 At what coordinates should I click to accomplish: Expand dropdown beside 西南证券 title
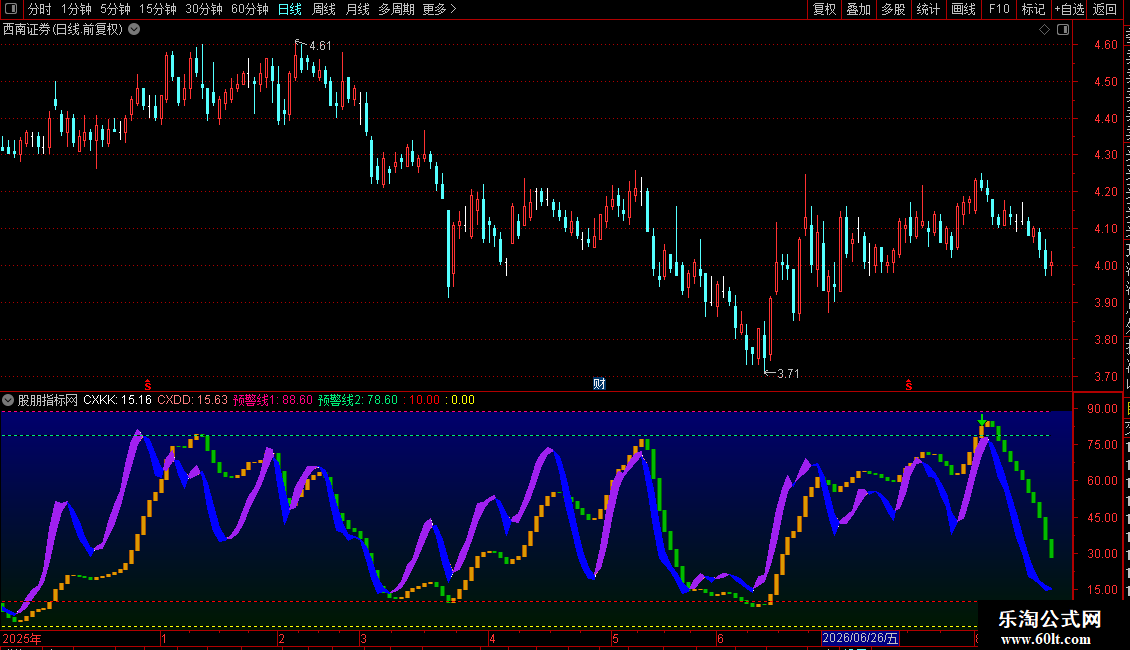click(134, 30)
